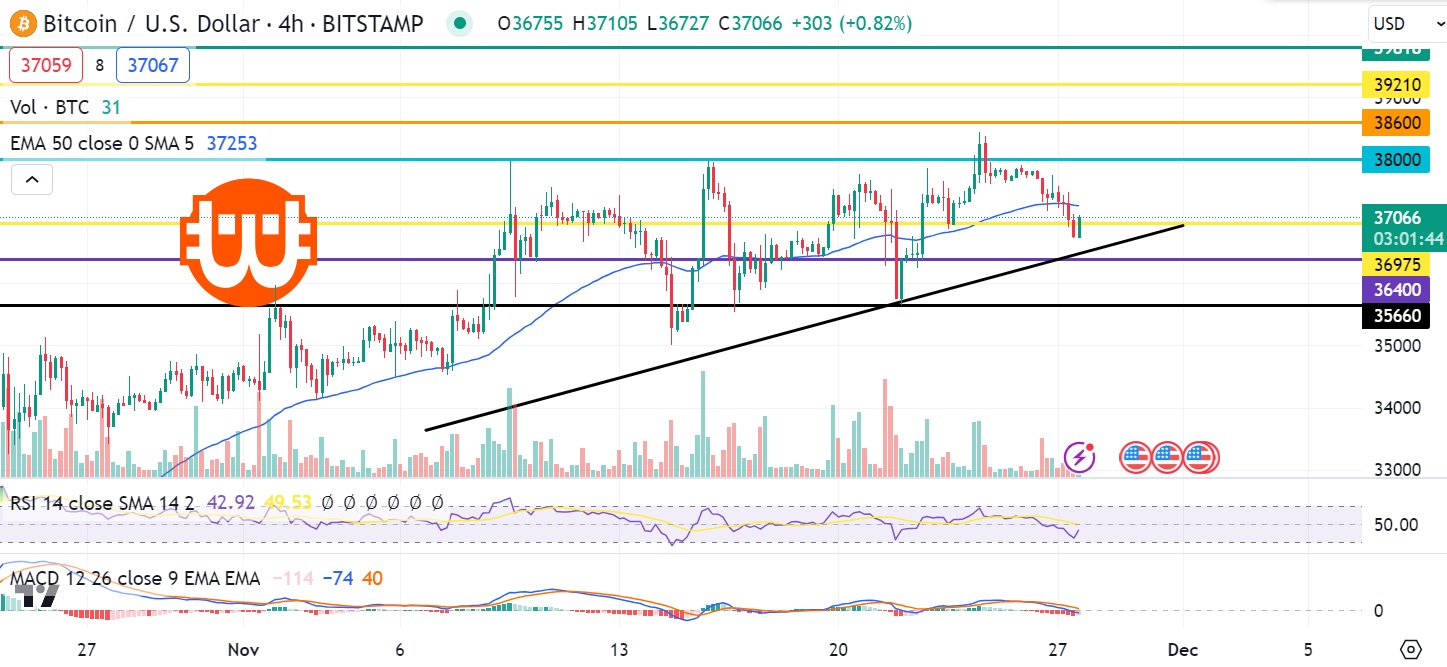Click the spread value 8
This screenshot has width=1447, height=667.
coord(99,66)
